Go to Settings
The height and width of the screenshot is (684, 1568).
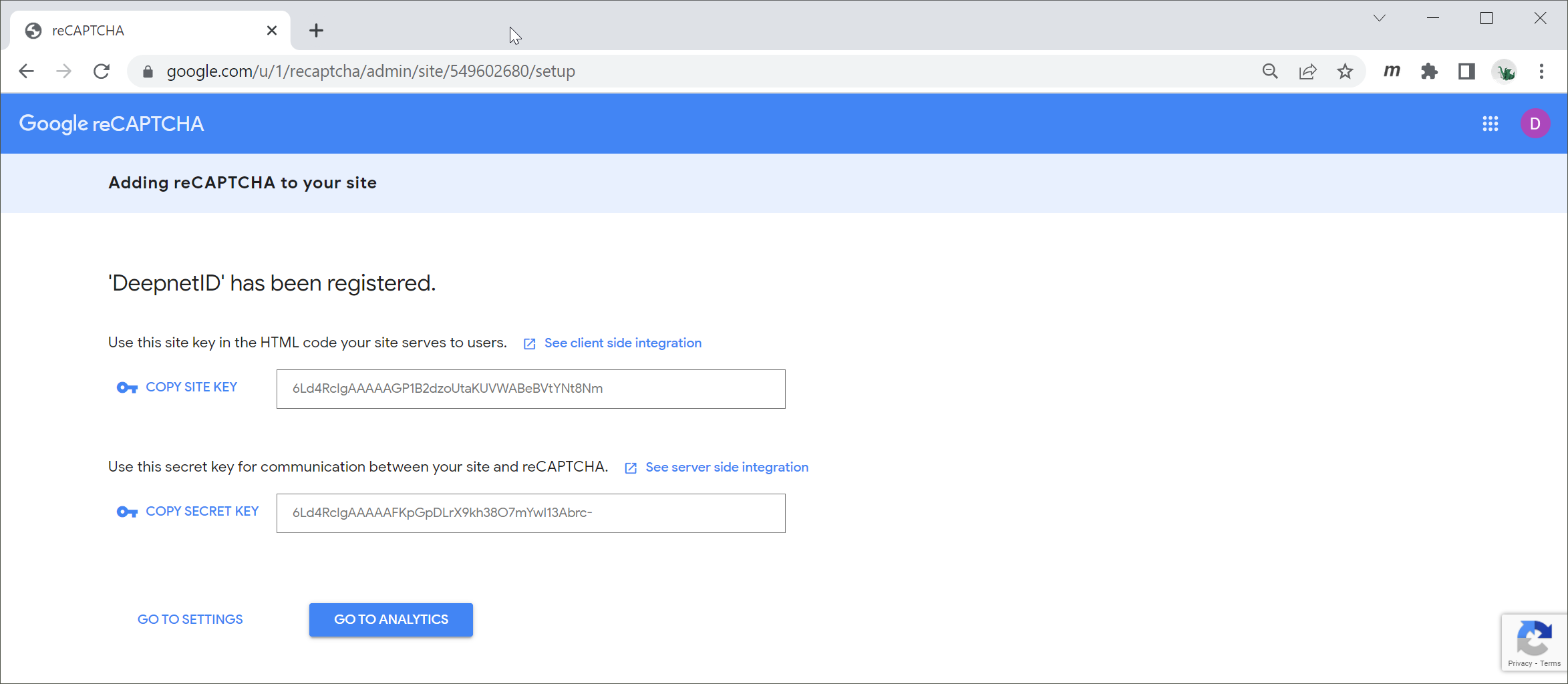click(x=190, y=620)
